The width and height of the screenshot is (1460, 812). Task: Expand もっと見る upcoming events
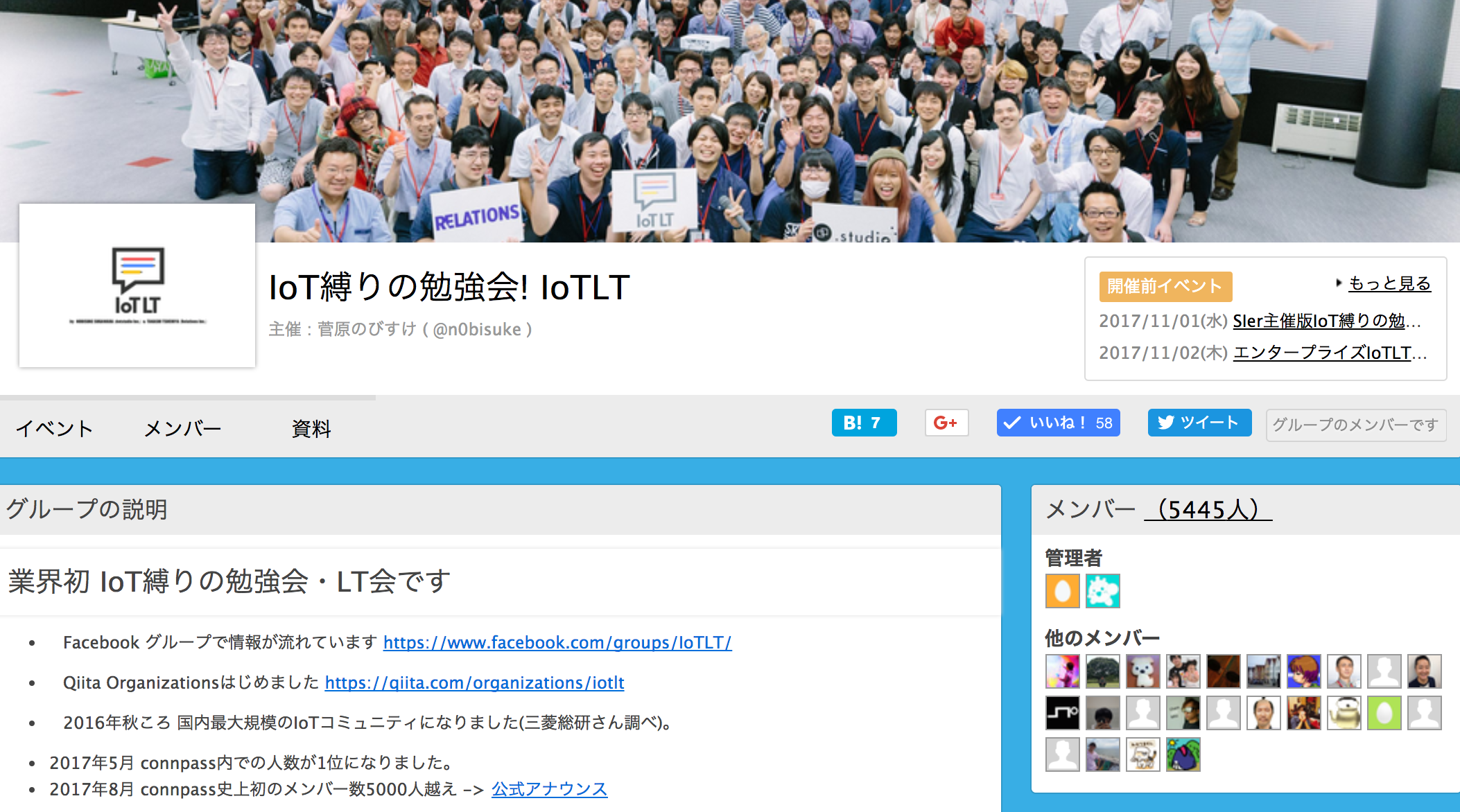pos(1389,283)
